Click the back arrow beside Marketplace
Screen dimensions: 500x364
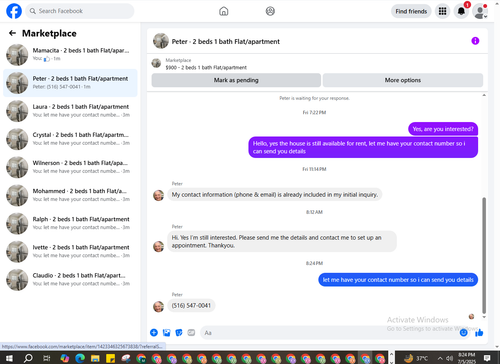[12, 33]
